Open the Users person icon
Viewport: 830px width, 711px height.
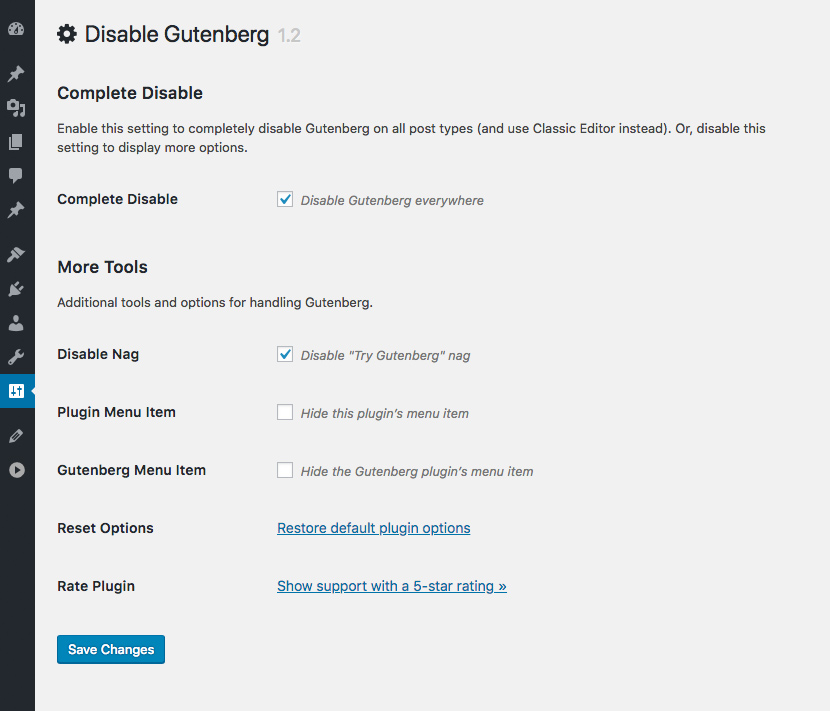(16, 323)
